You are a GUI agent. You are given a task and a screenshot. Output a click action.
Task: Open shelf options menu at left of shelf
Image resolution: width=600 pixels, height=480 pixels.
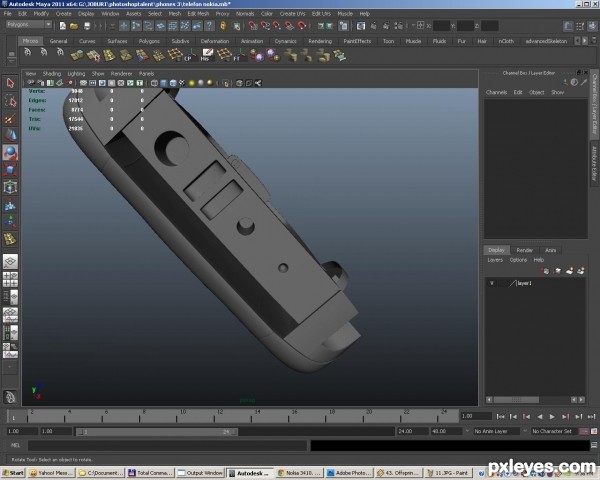point(11,60)
